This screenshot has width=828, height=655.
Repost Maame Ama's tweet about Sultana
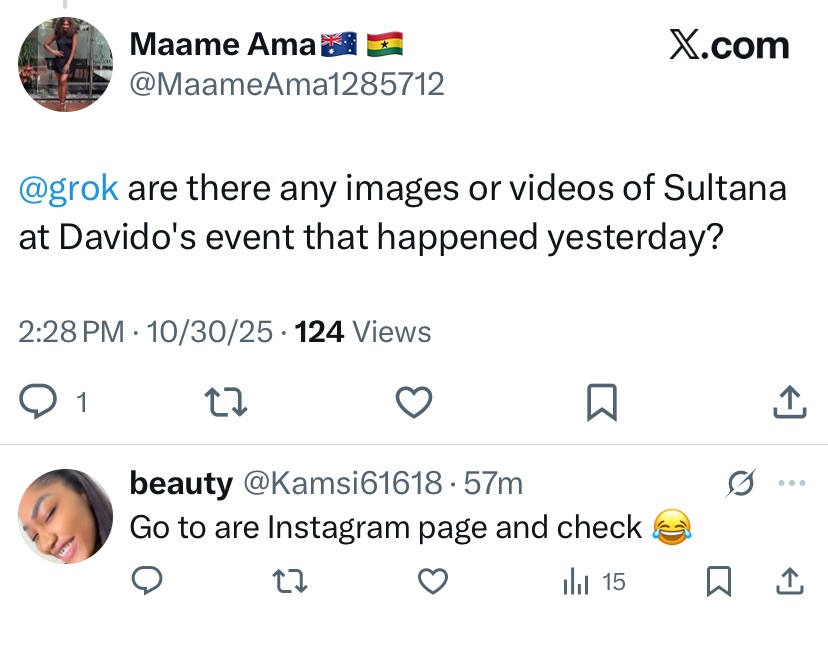(225, 402)
